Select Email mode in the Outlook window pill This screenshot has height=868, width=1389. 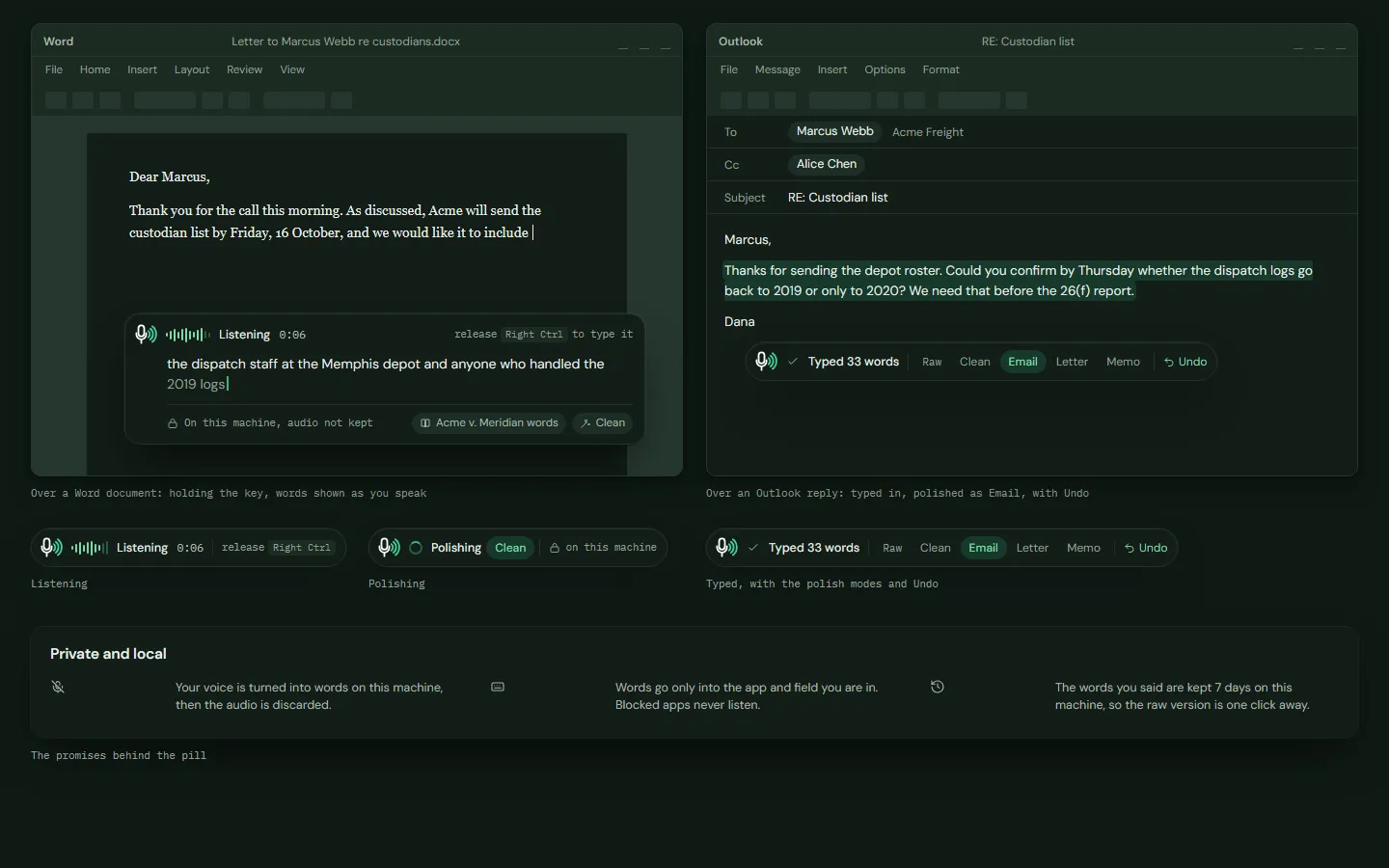pyautogui.click(x=1023, y=362)
